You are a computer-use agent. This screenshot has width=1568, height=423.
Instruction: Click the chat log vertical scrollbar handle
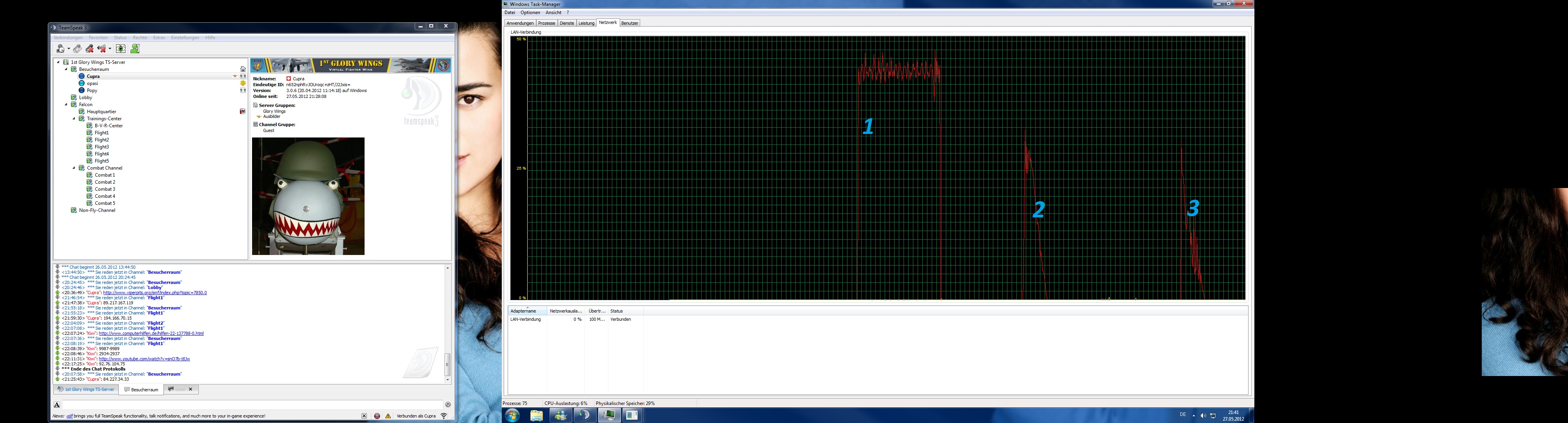[447, 364]
